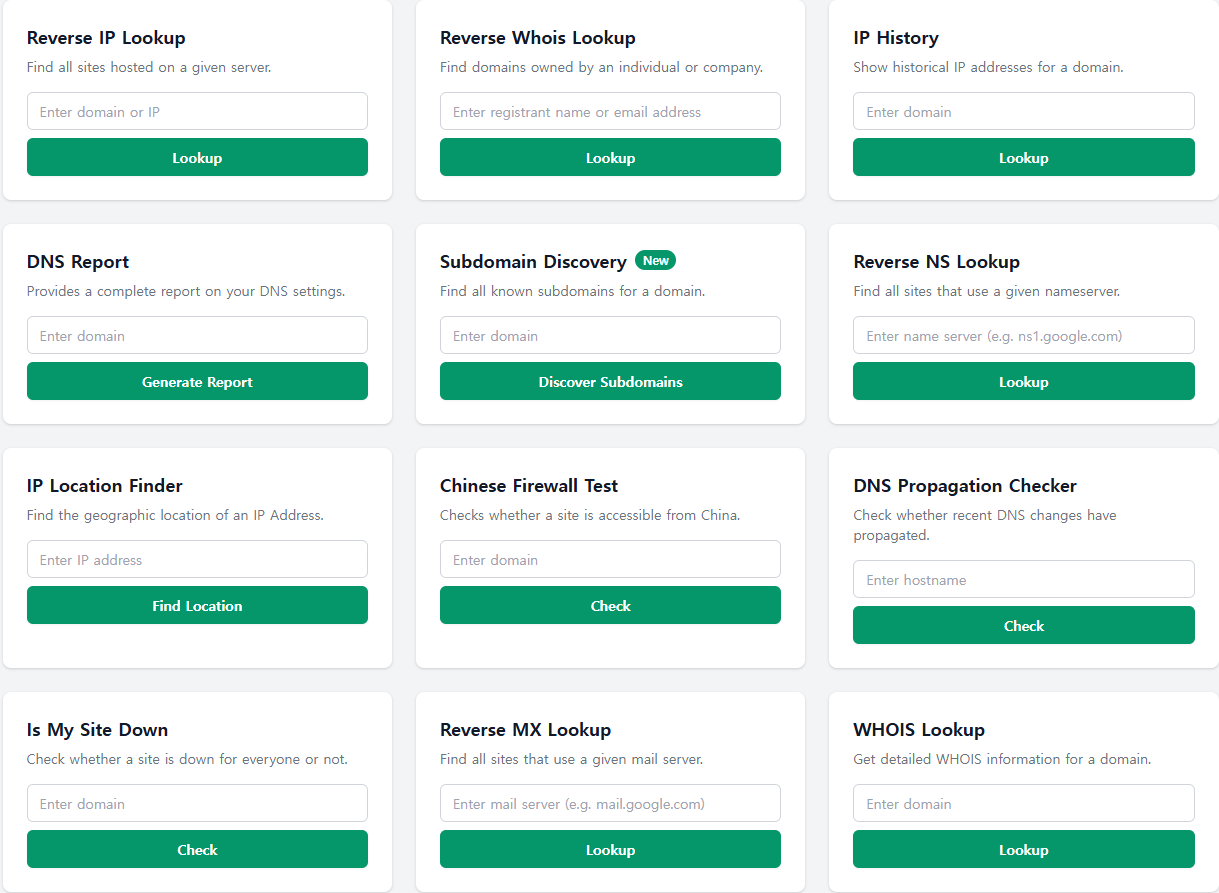This screenshot has width=1219, height=893.
Task: Focus the WHOIS Lookup domain input
Action: pos(1023,803)
